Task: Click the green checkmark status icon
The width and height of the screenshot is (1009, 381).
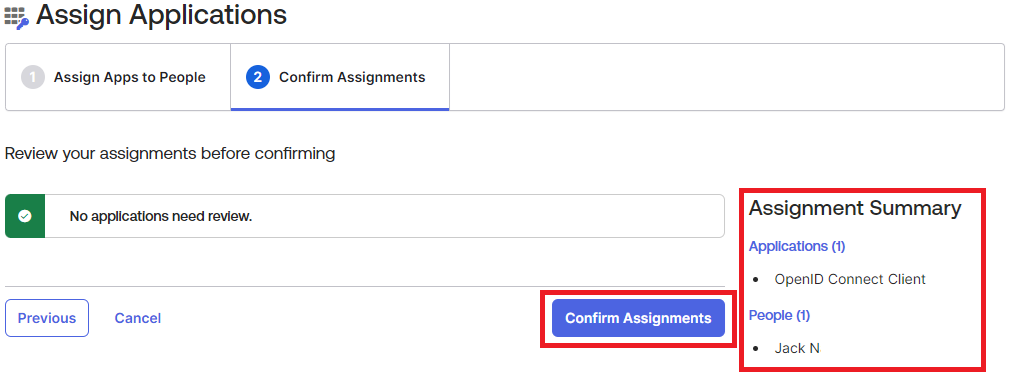Action: [x=25, y=216]
